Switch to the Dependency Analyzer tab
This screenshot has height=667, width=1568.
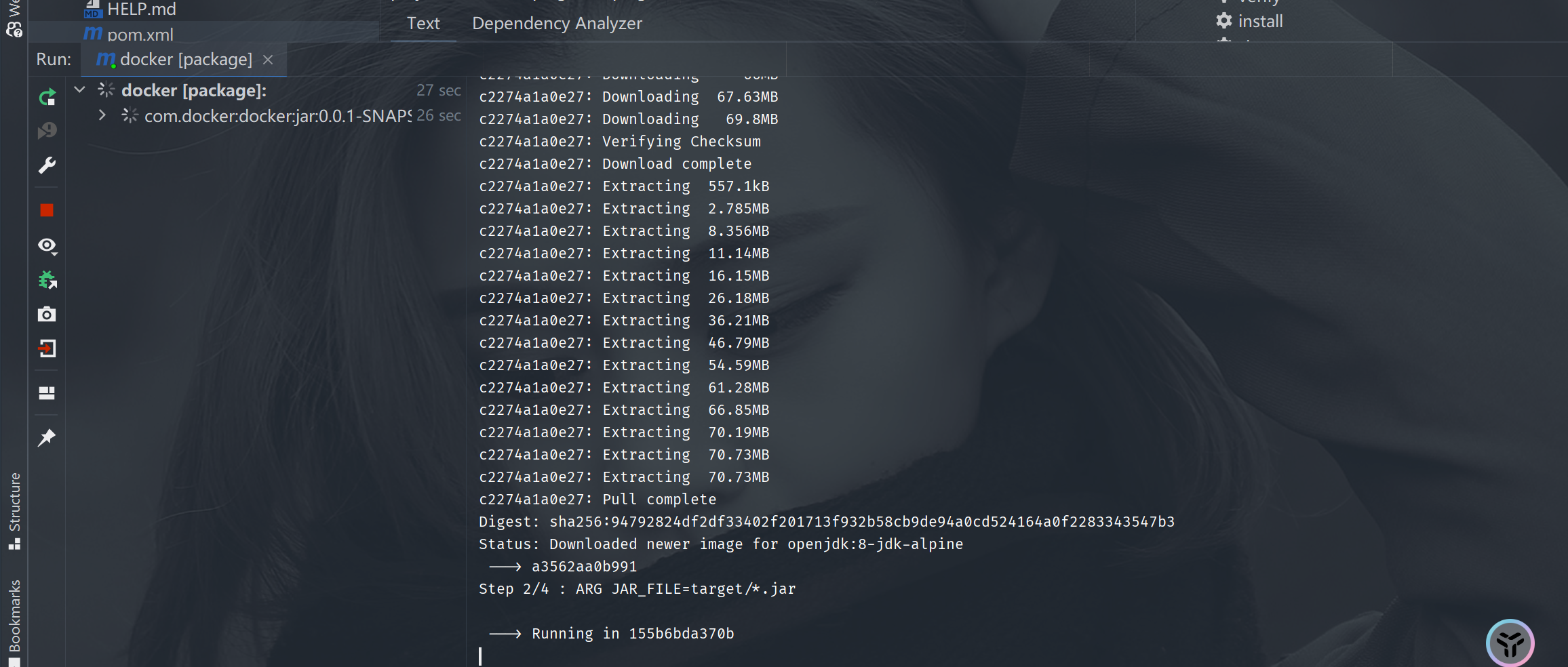[556, 24]
